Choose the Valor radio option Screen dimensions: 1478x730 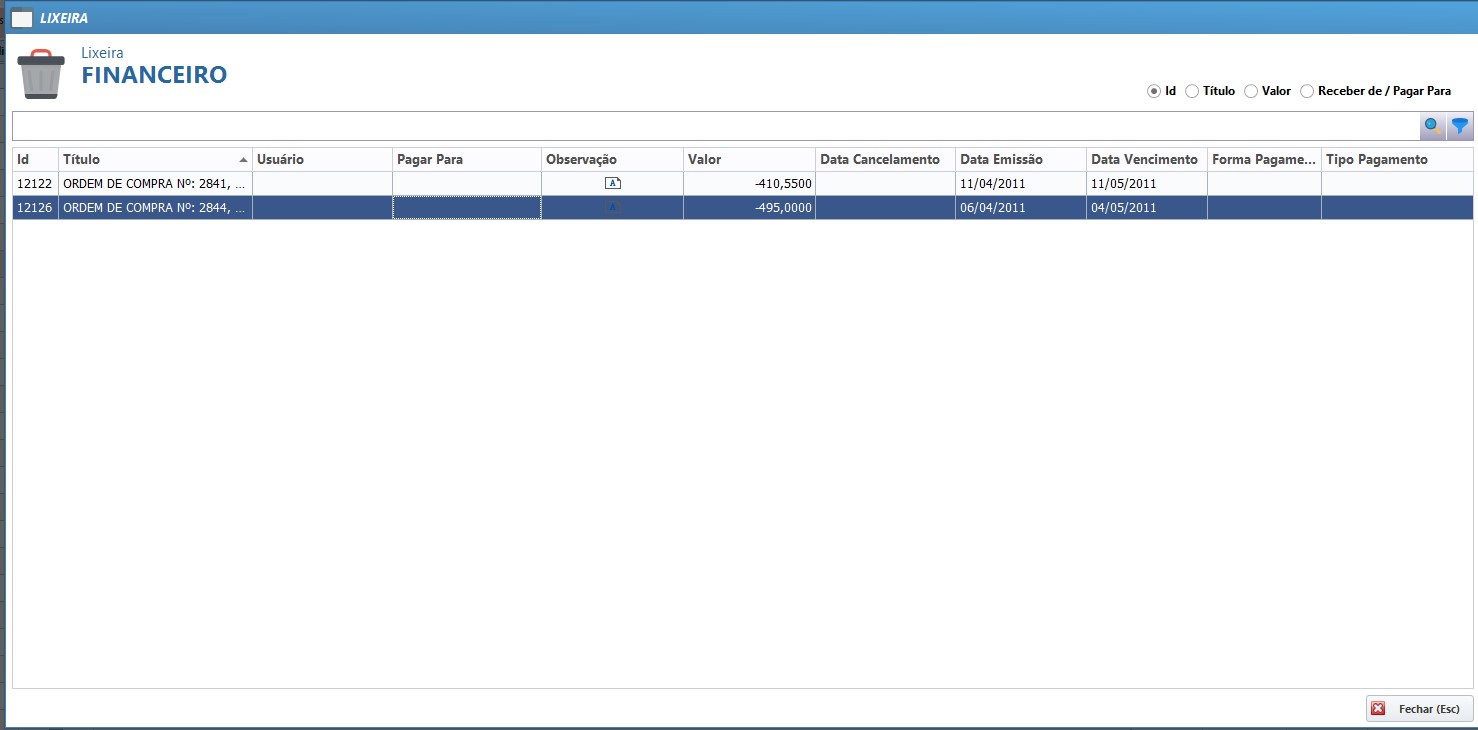1250,91
